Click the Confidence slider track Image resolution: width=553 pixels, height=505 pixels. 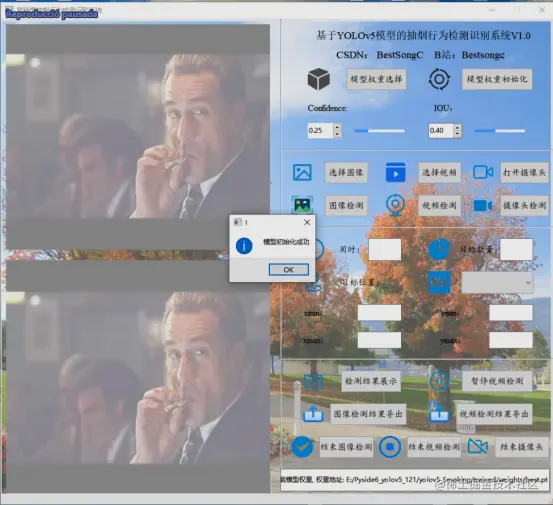(379, 130)
